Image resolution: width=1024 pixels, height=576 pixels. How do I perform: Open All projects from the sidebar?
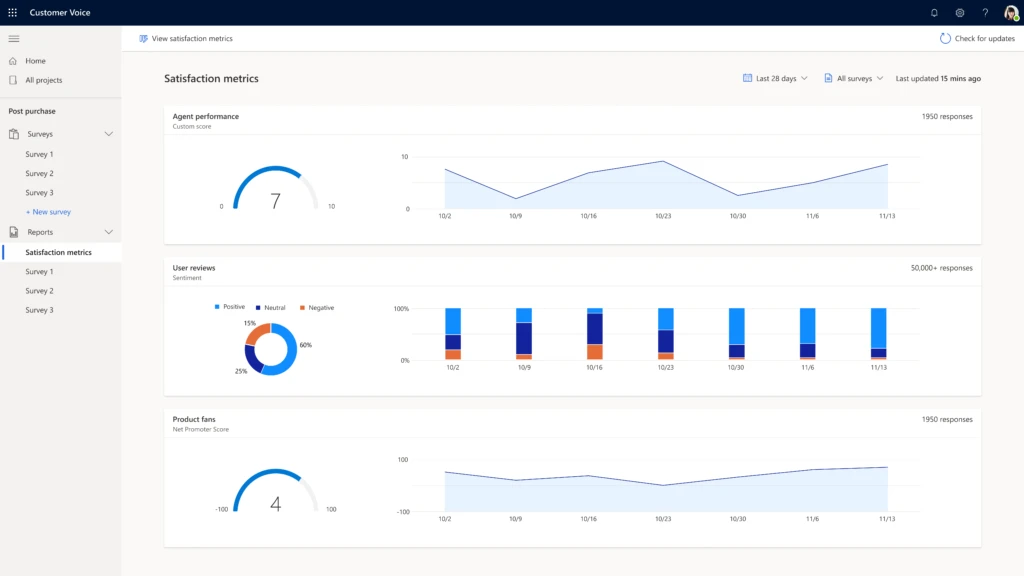pyautogui.click(x=40, y=80)
